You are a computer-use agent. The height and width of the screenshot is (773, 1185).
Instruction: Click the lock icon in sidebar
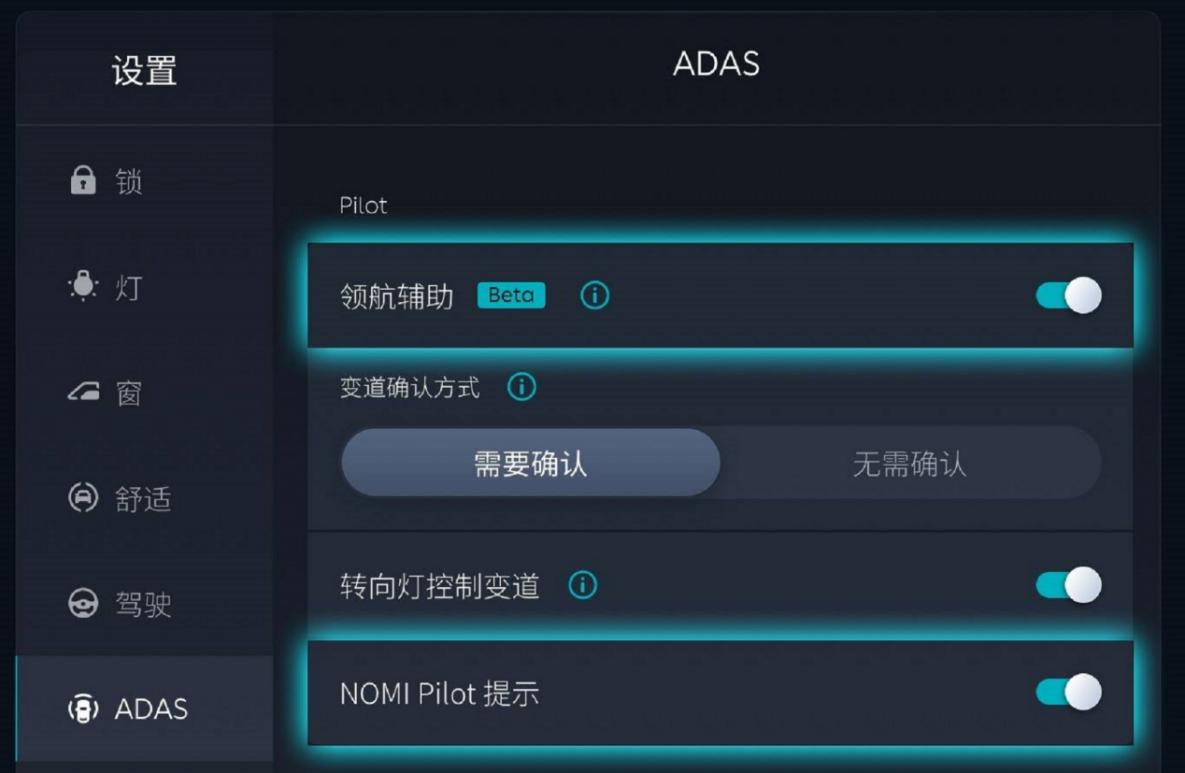pos(83,181)
